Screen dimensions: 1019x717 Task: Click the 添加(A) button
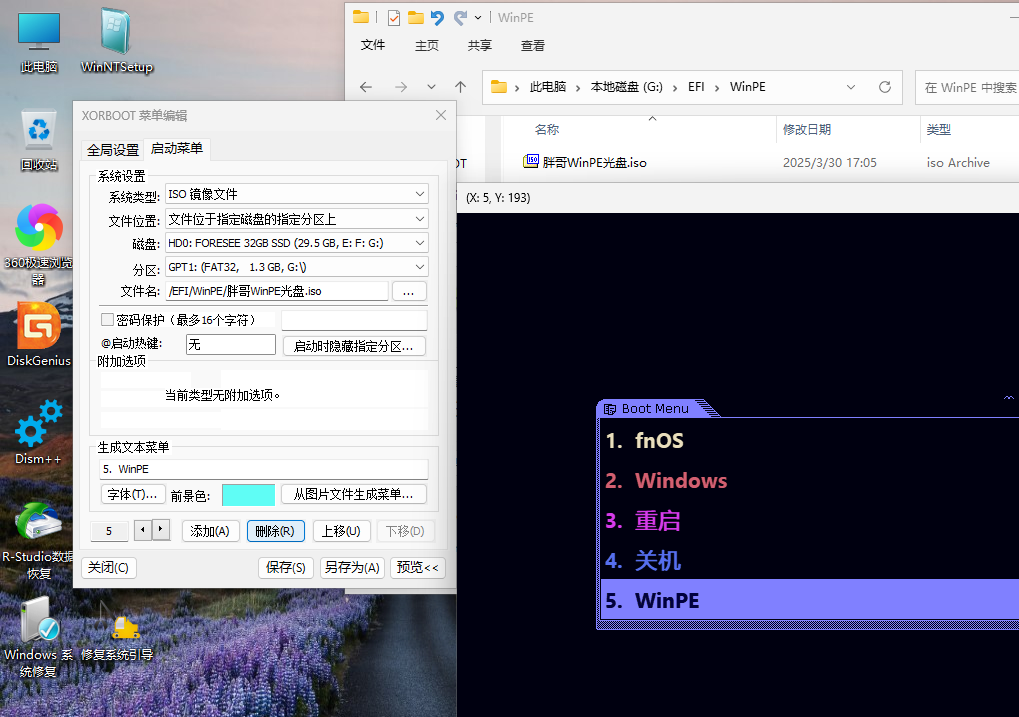tap(210, 531)
